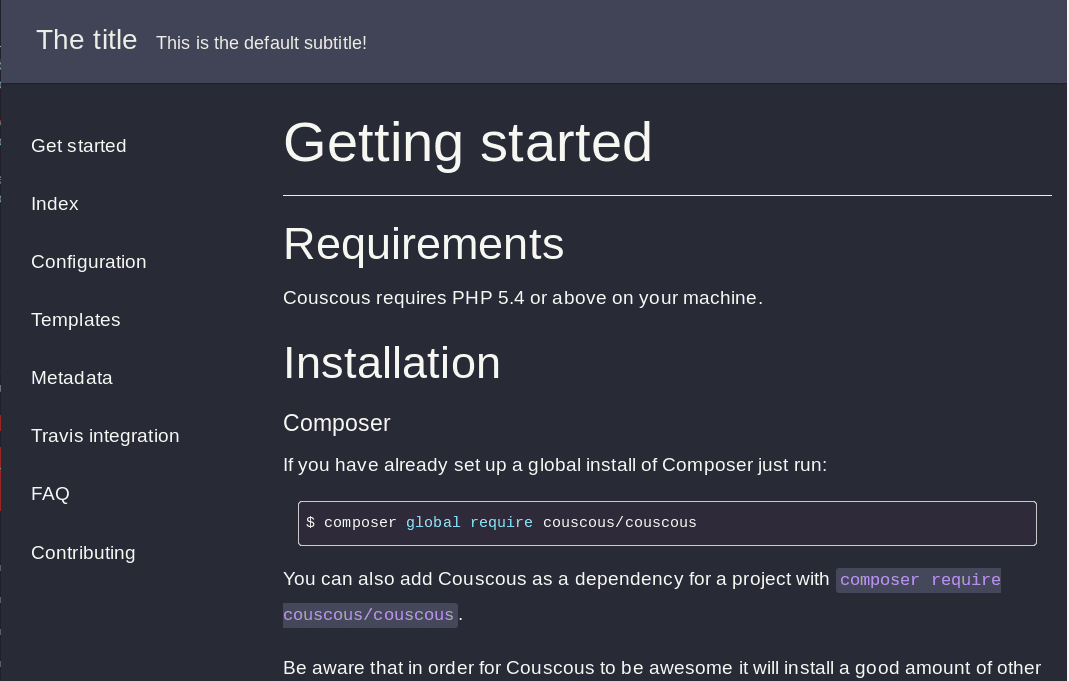Screen dimensions: 1069x681
Task: Go to the Contributing page
Action: coord(83,553)
